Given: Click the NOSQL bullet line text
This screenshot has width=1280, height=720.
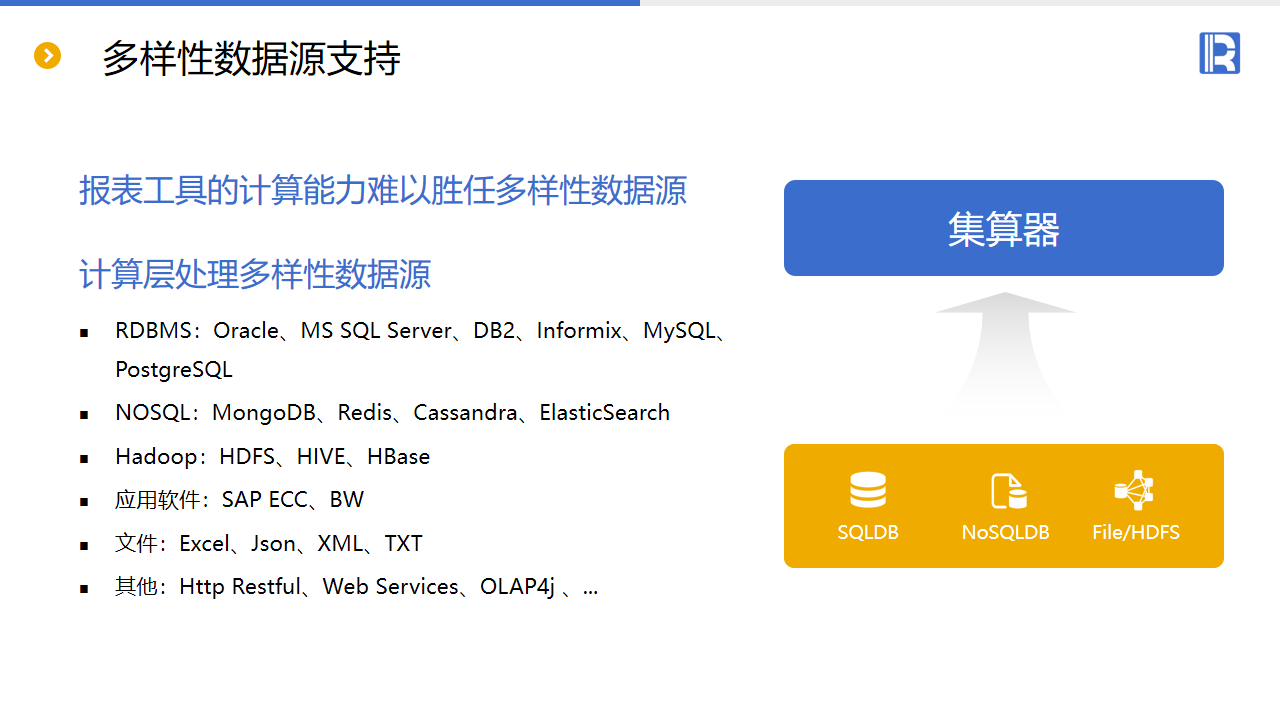Looking at the screenshot, I should pyautogui.click(x=392, y=413).
